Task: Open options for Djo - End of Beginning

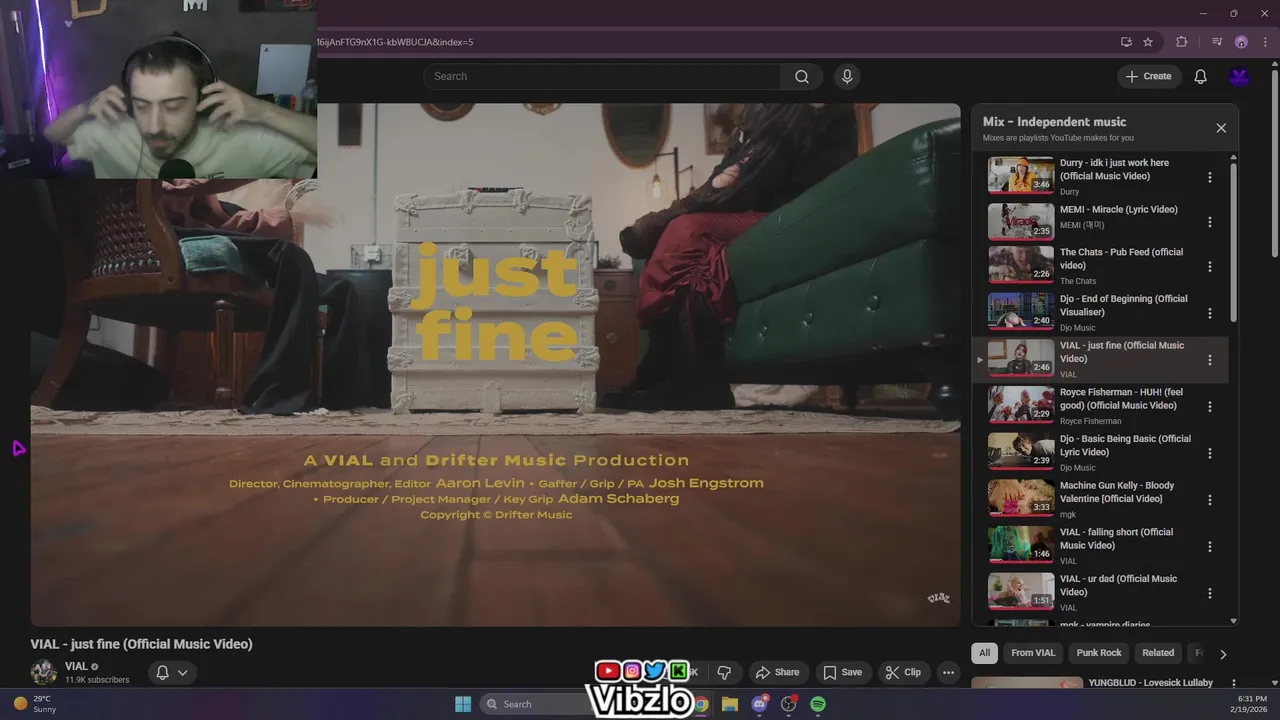Action: coord(1210,313)
